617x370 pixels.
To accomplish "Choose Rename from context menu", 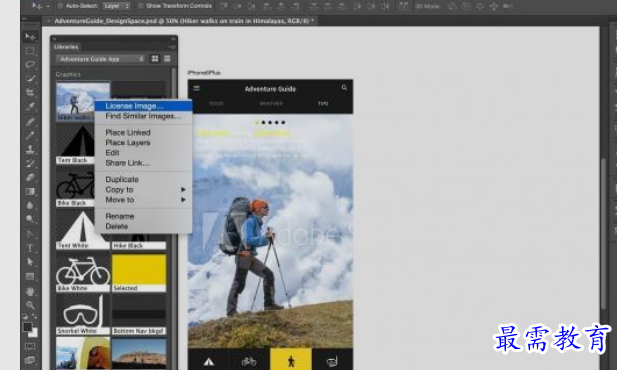I will 143,216.
